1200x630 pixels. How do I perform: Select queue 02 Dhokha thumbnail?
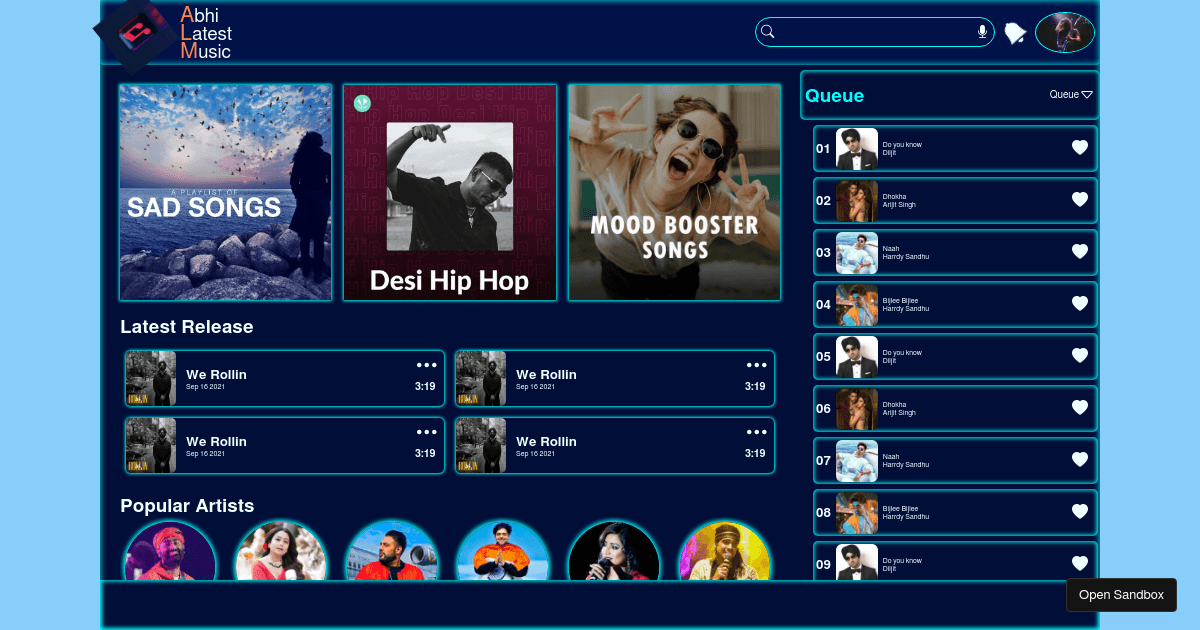point(857,201)
